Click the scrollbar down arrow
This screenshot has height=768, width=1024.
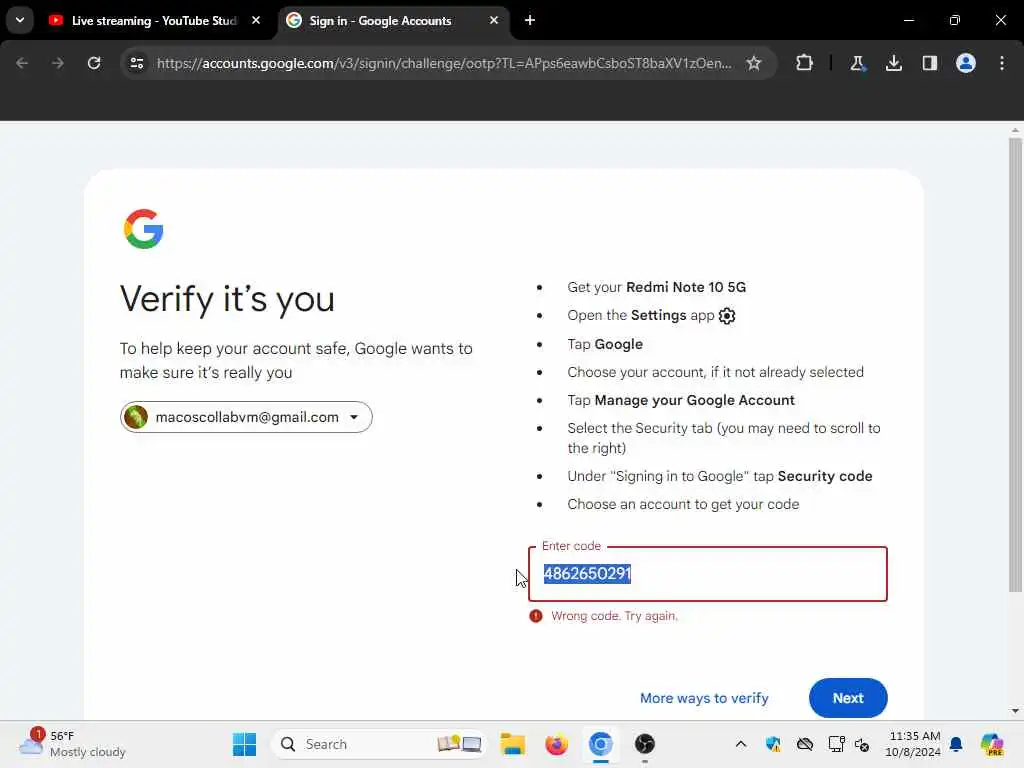1015,711
